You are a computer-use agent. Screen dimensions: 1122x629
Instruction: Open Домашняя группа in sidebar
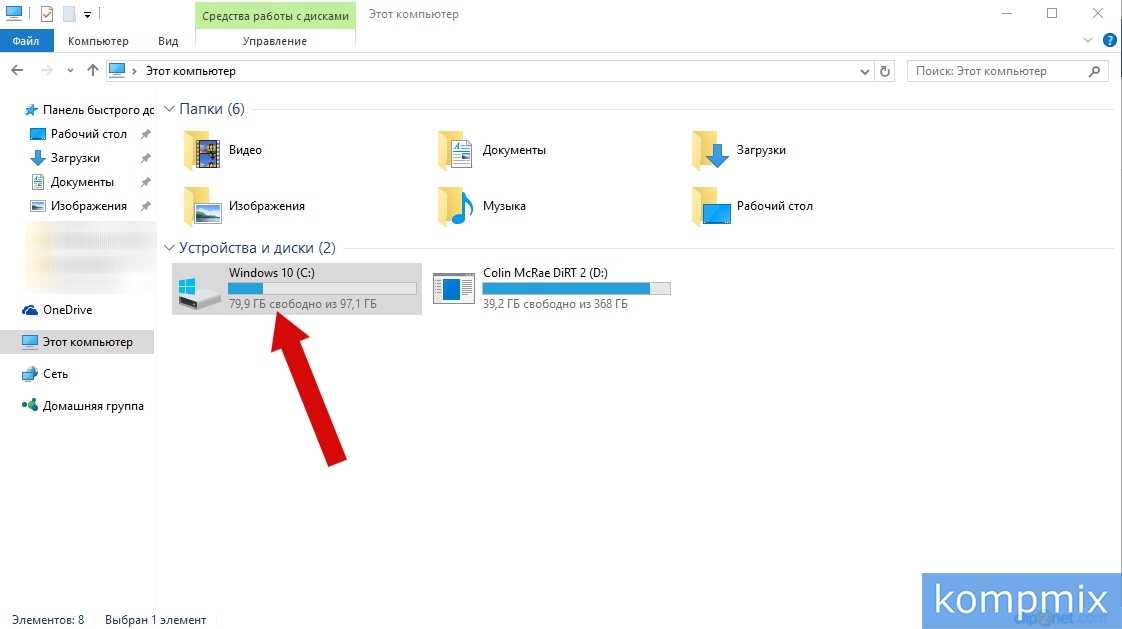(x=82, y=406)
